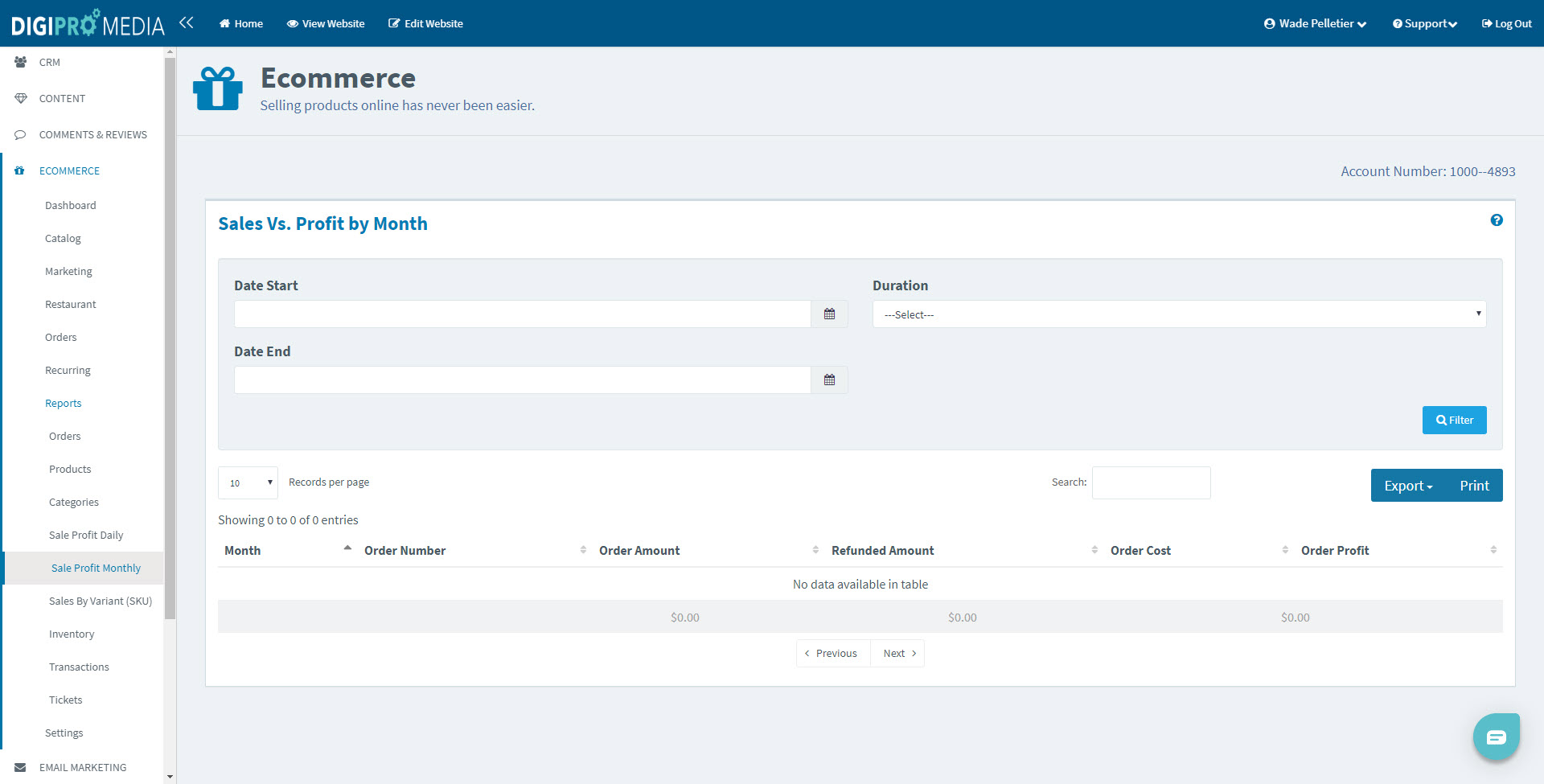Open Edit Website link
The height and width of the screenshot is (784, 1544).
pyautogui.click(x=425, y=23)
